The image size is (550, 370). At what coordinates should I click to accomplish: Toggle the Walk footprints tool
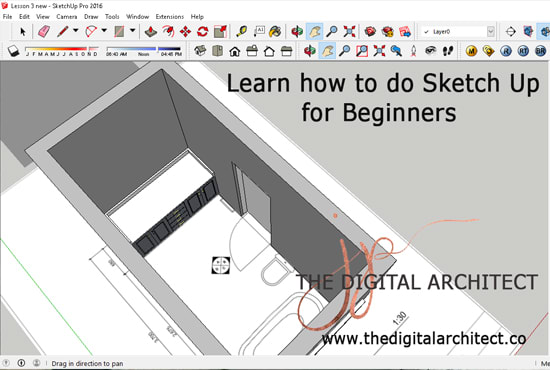[447, 51]
